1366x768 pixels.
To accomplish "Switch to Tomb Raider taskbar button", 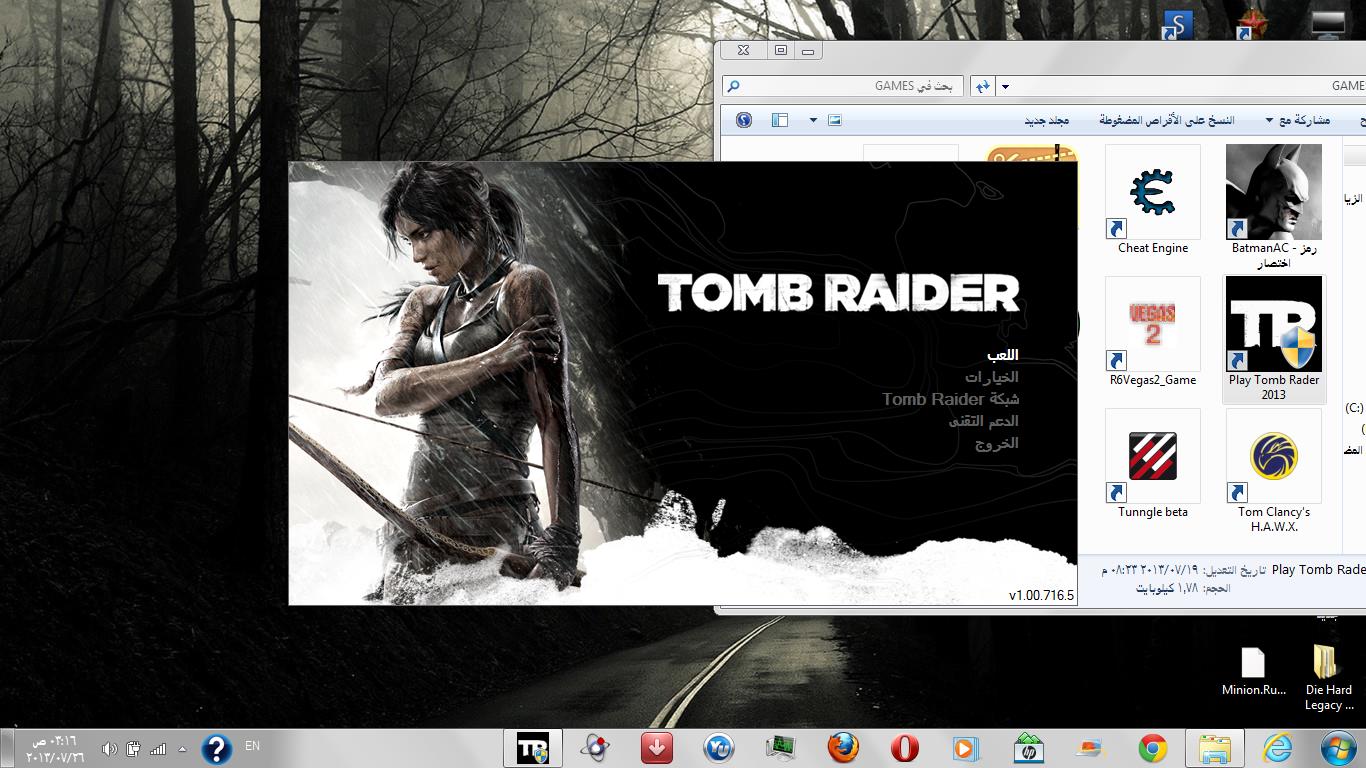I will [533, 748].
